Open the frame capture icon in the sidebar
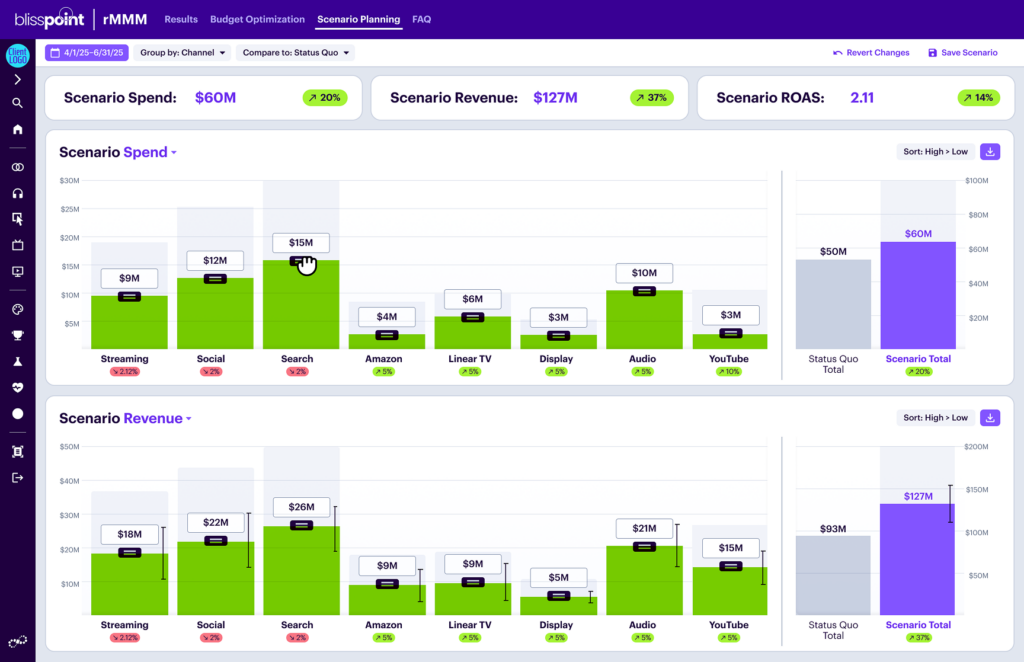The width and height of the screenshot is (1024, 662). click(18, 452)
